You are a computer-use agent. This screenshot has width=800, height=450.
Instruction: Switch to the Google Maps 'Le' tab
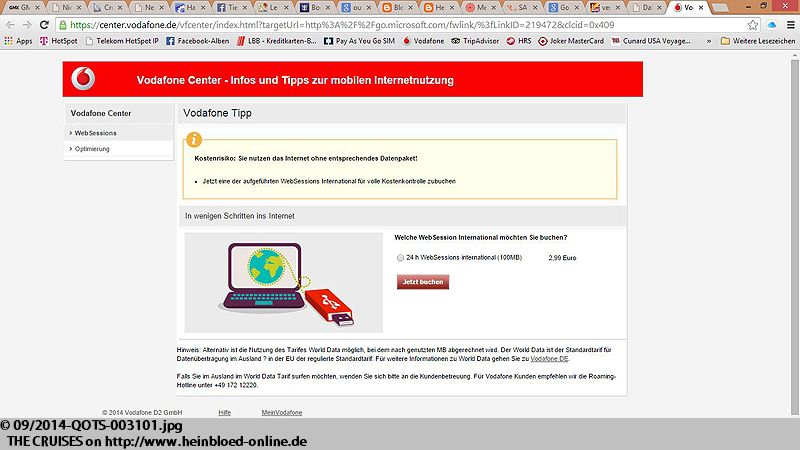click(272, 8)
